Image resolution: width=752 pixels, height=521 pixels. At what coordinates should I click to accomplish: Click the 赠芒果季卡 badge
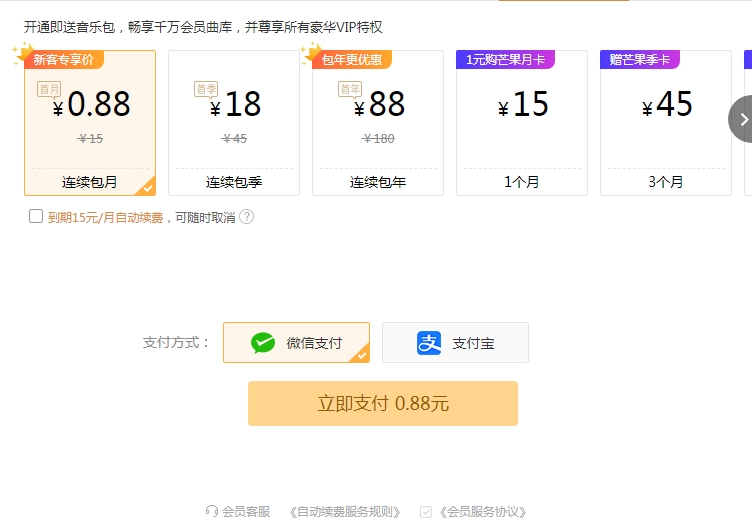(640, 59)
